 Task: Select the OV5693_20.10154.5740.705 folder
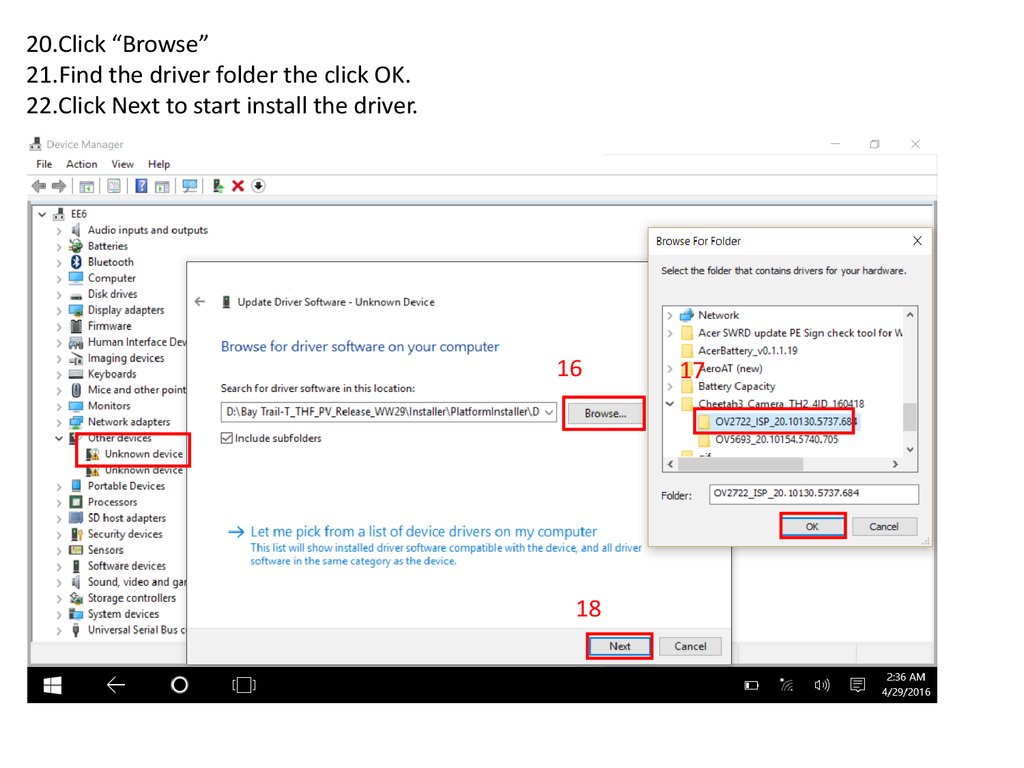(x=776, y=440)
